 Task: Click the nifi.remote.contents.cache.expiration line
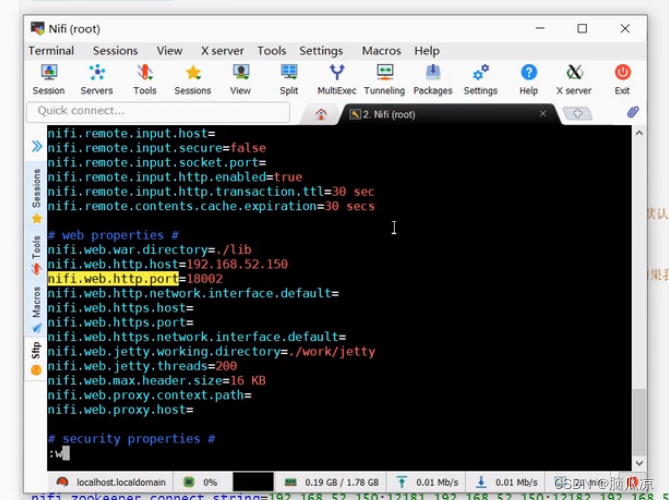[x=211, y=206]
